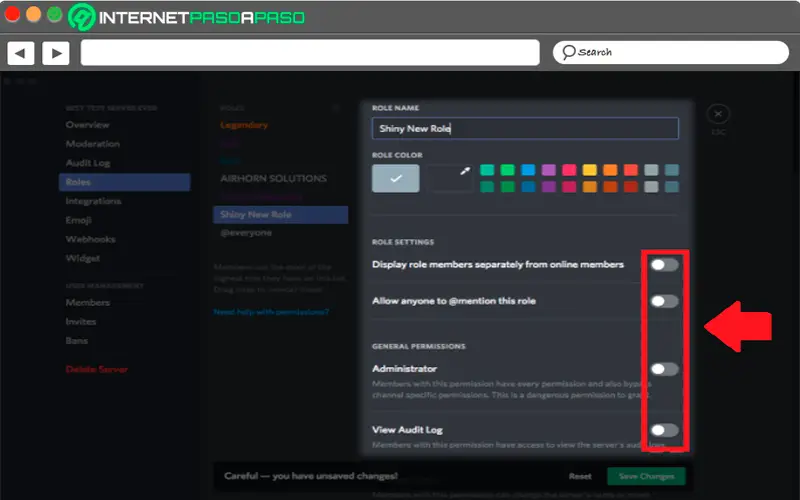Screen dimensions: 800x500
Task: Select the default color swatch with checkmark
Action: tap(395, 178)
